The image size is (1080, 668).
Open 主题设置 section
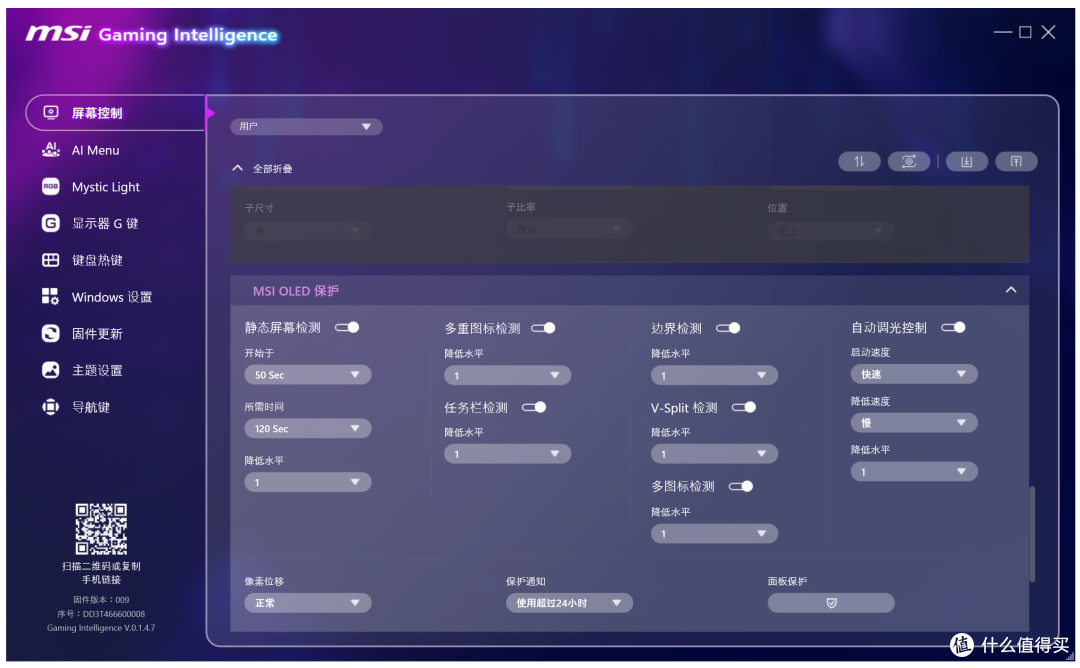[x=97, y=370]
